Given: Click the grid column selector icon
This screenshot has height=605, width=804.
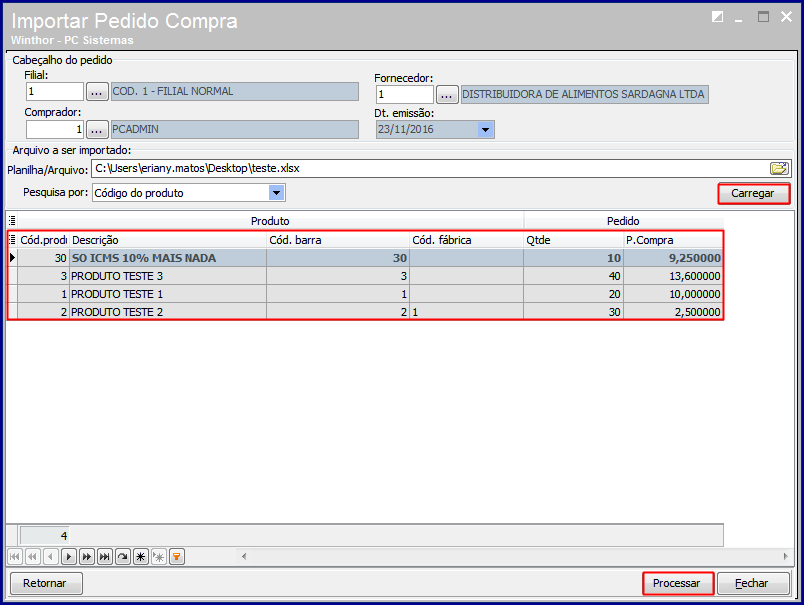Looking at the screenshot, I should (x=13, y=240).
